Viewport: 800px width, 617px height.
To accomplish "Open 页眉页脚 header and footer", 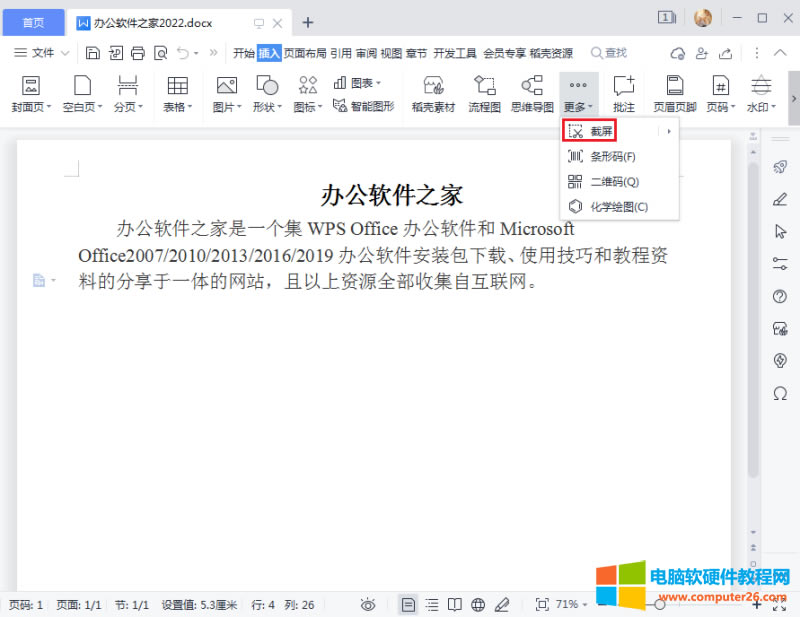I will tap(675, 94).
